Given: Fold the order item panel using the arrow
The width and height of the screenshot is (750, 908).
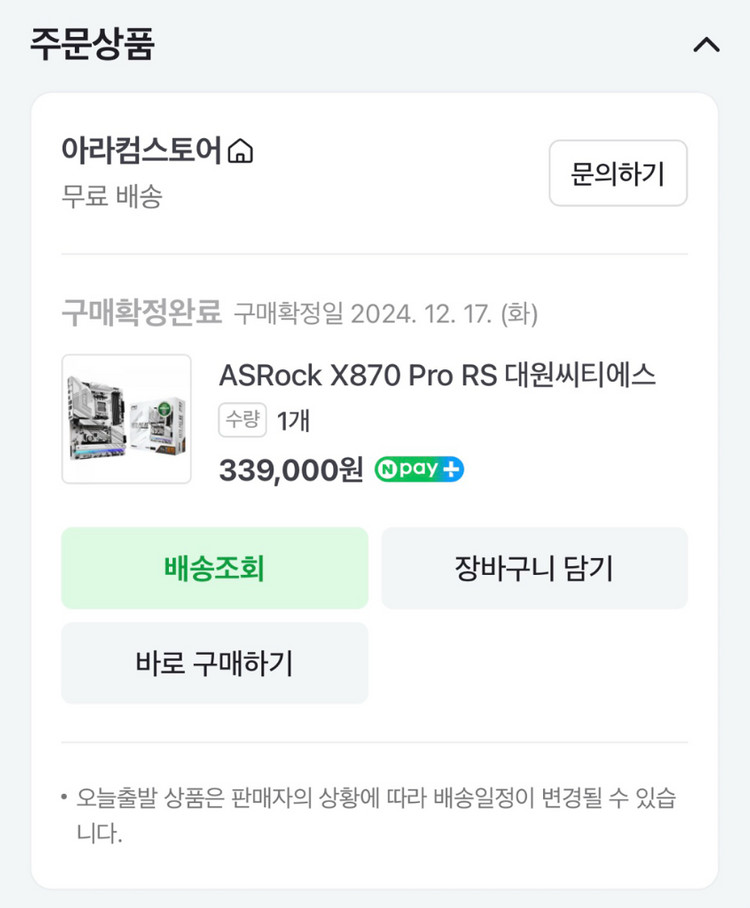Looking at the screenshot, I should pos(707,44).
